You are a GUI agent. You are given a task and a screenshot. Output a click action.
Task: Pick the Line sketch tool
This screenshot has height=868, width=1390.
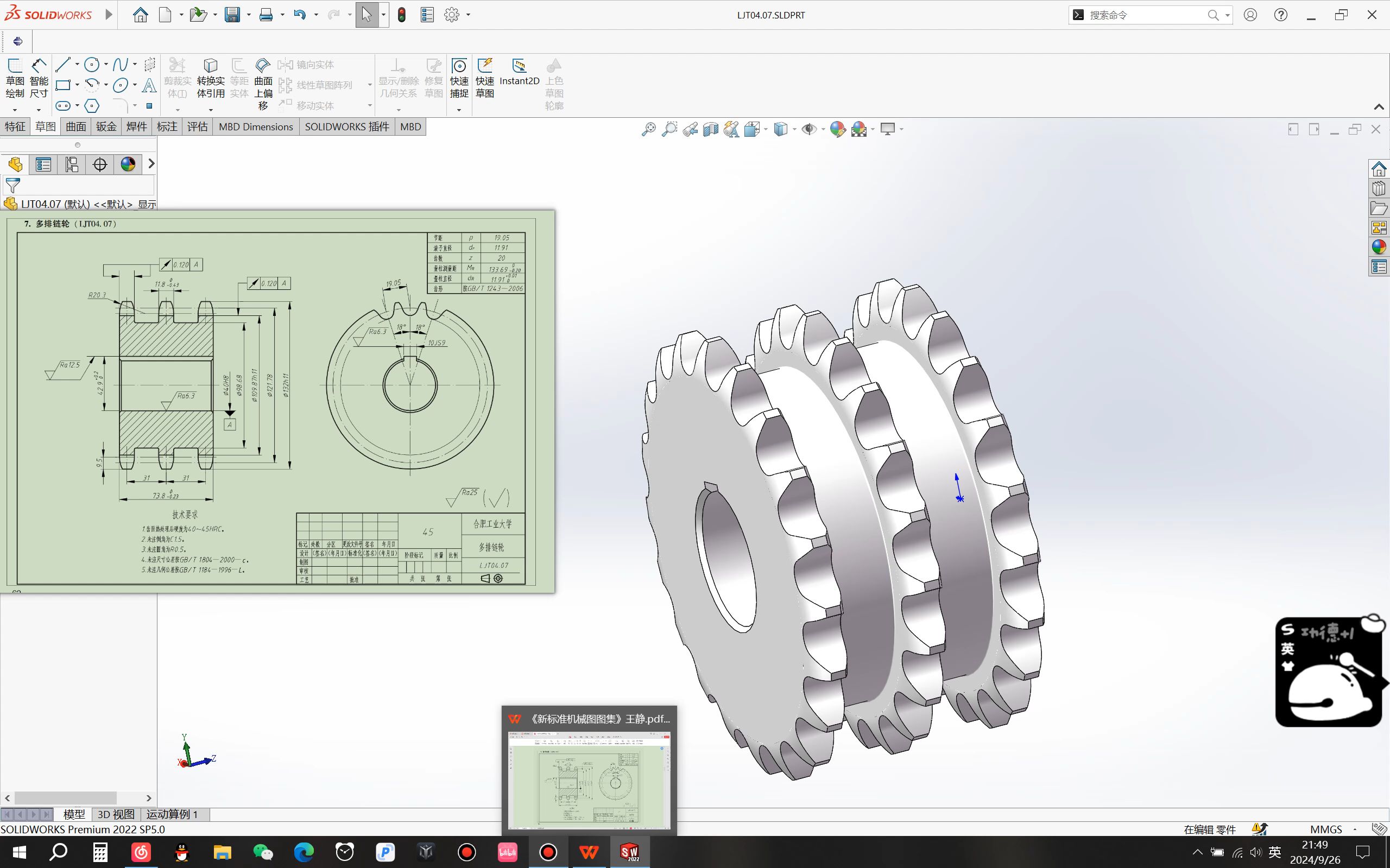(62, 64)
